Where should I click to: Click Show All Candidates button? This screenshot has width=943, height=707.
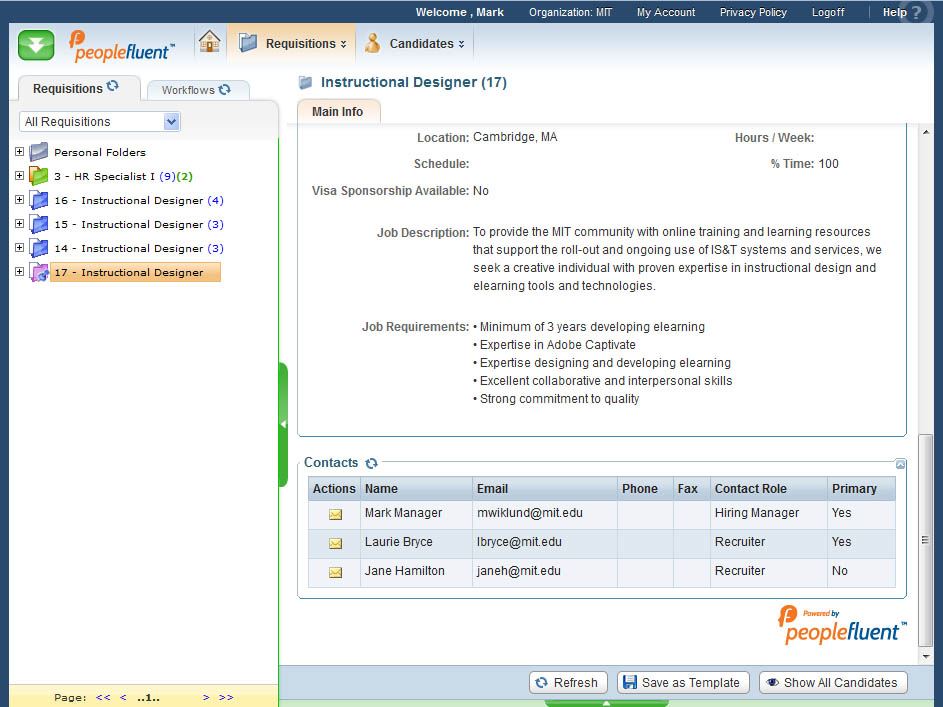coord(832,683)
